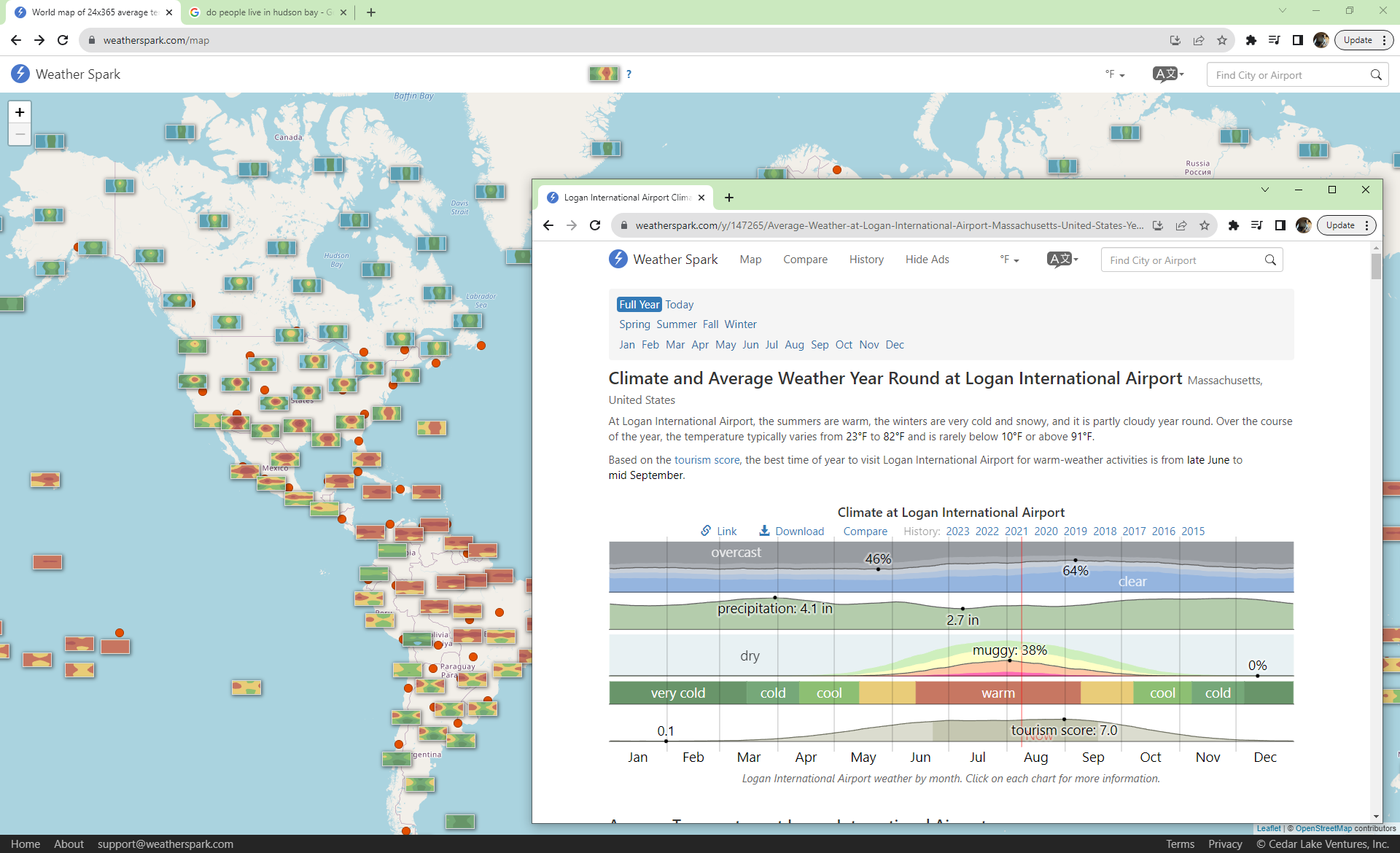Click Hide Ads in navigation
Viewport: 1400px width, 853px height.
click(x=927, y=260)
